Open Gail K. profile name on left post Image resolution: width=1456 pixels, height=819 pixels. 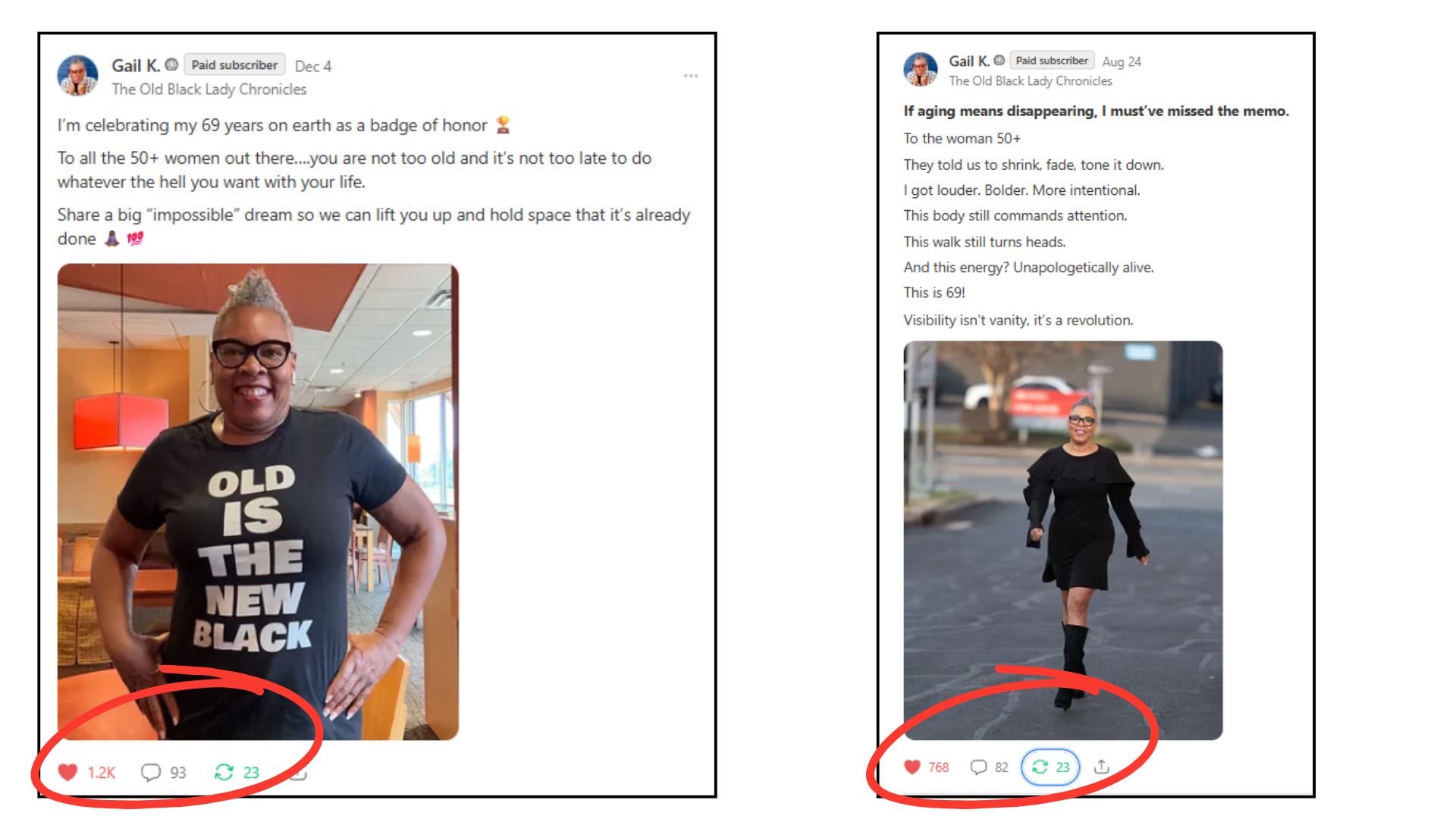coord(136,65)
